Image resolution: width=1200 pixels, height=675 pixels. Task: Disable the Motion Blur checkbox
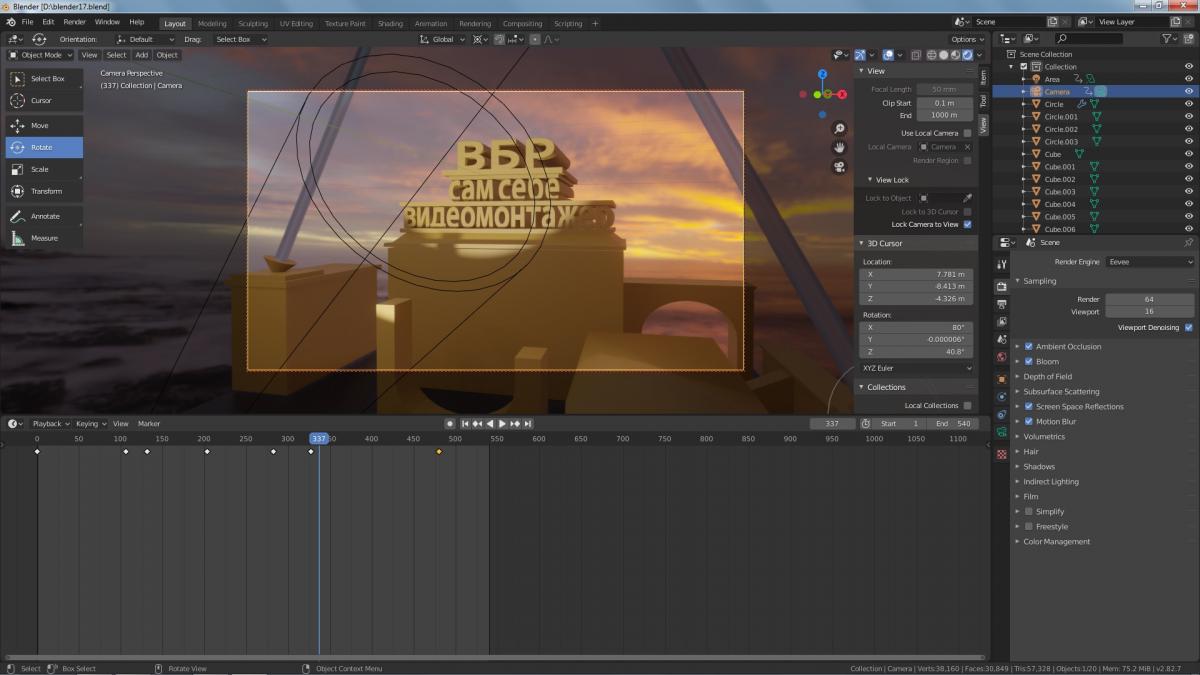(x=1028, y=422)
